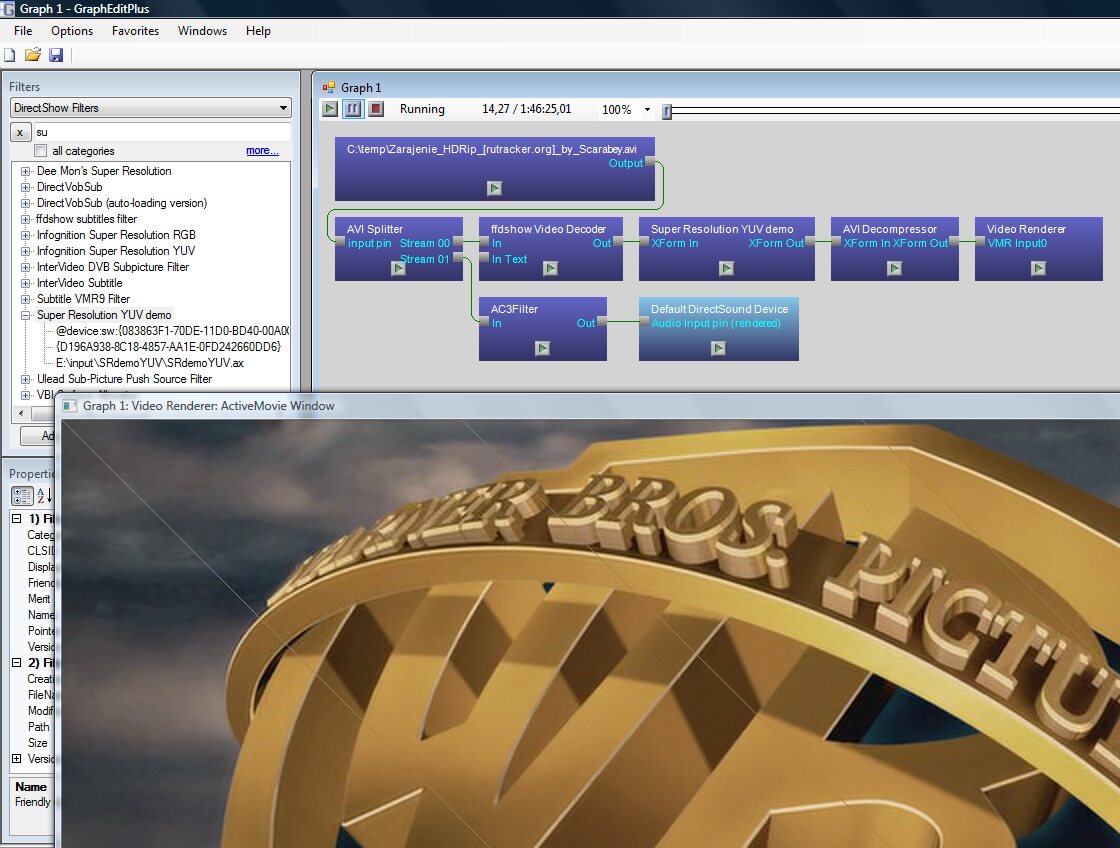Click the filter list horizontal scrollbar left arrow

[21, 413]
